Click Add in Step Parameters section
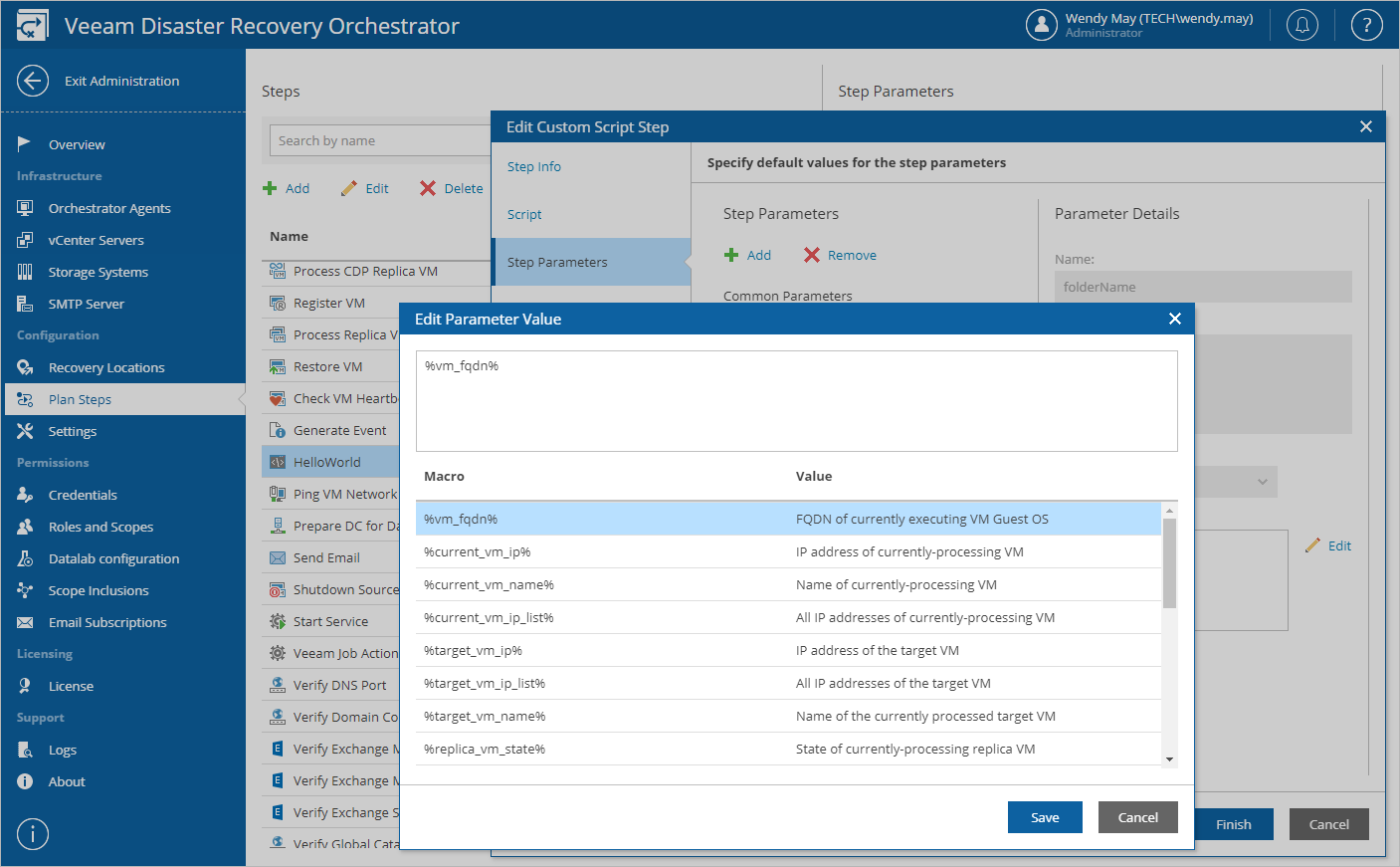1400x867 pixels. (747, 255)
